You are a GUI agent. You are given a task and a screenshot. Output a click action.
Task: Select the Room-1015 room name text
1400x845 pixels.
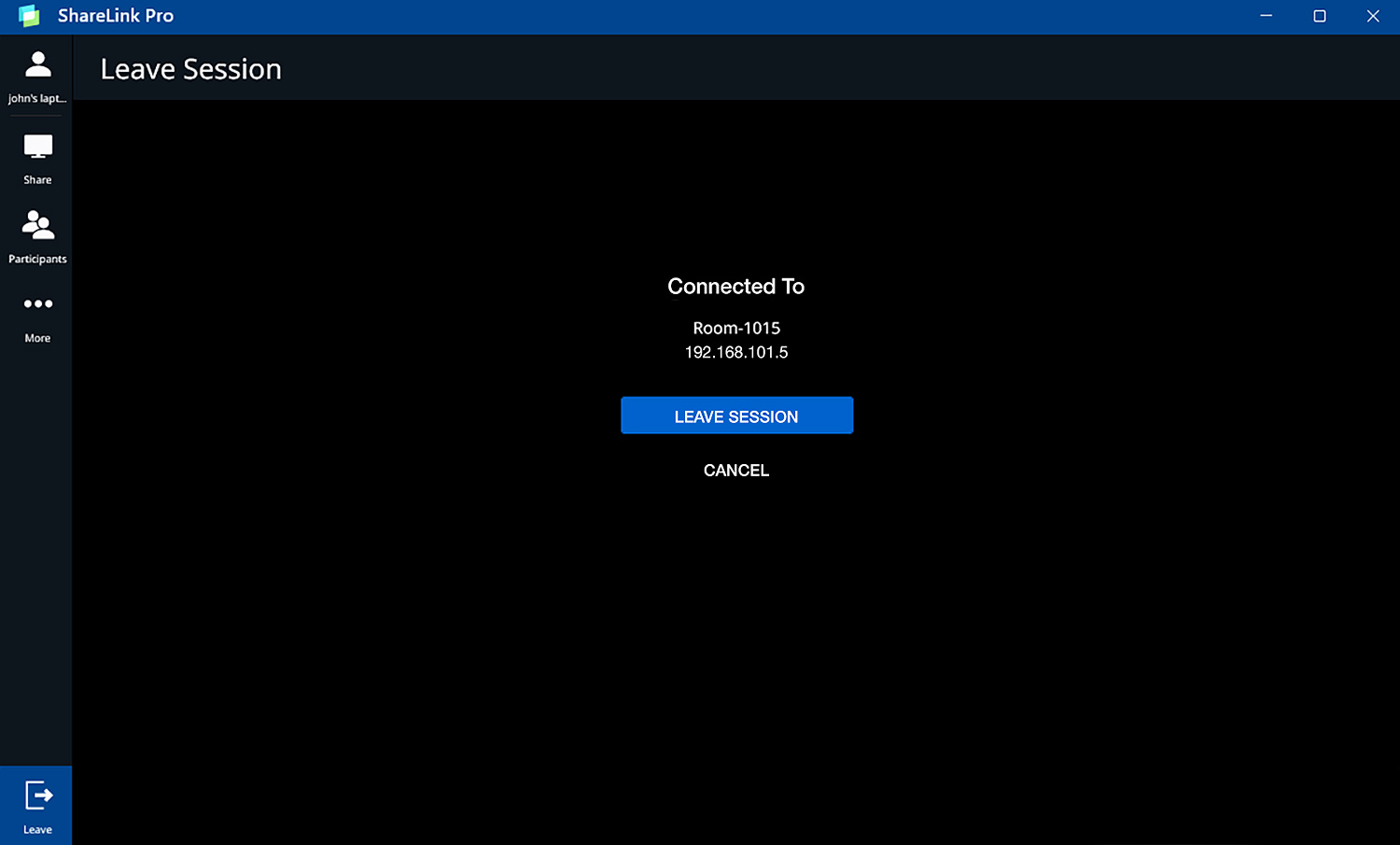pyautogui.click(x=735, y=328)
